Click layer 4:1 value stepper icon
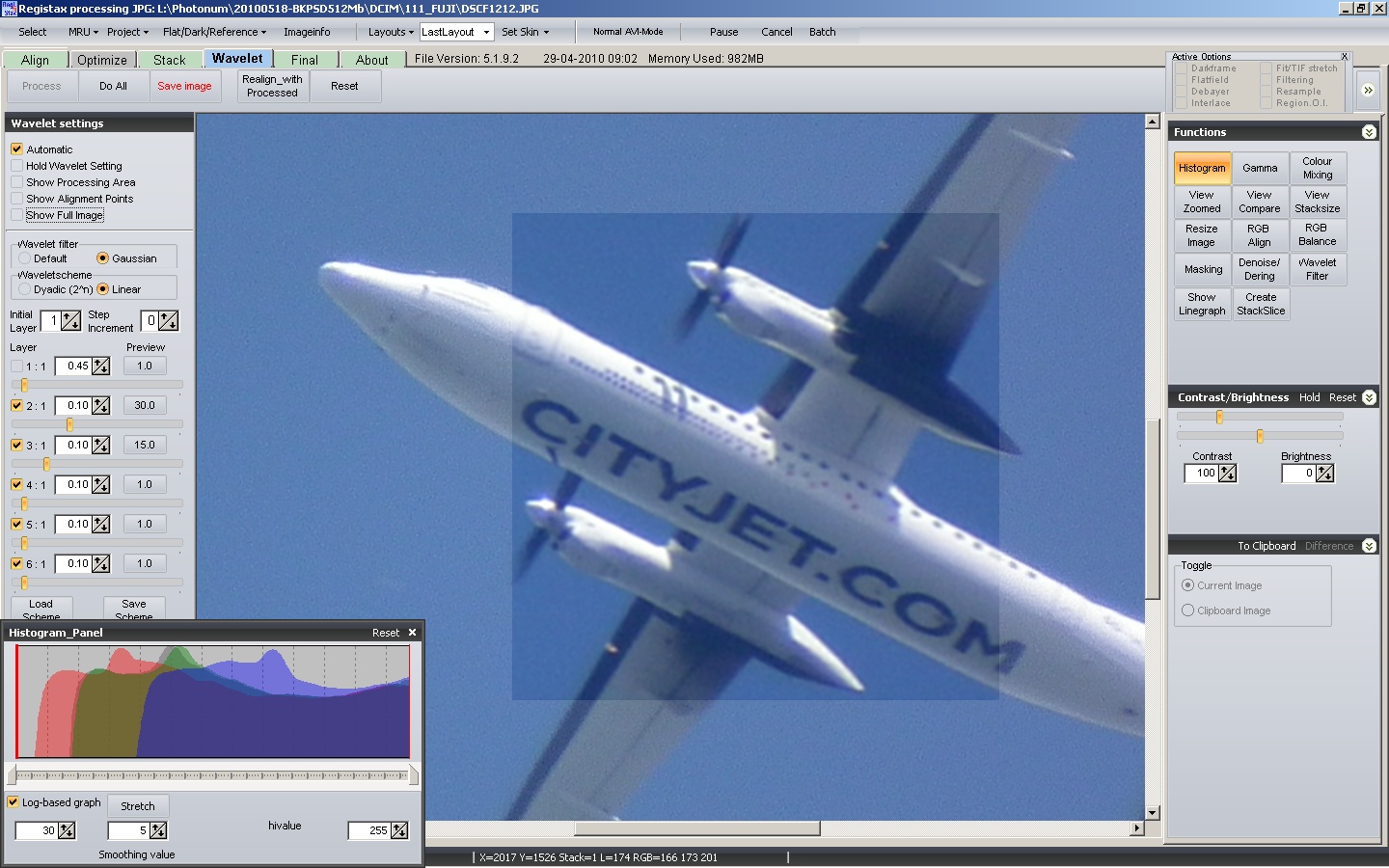The width and height of the screenshot is (1389, 868). coord(100,485)
